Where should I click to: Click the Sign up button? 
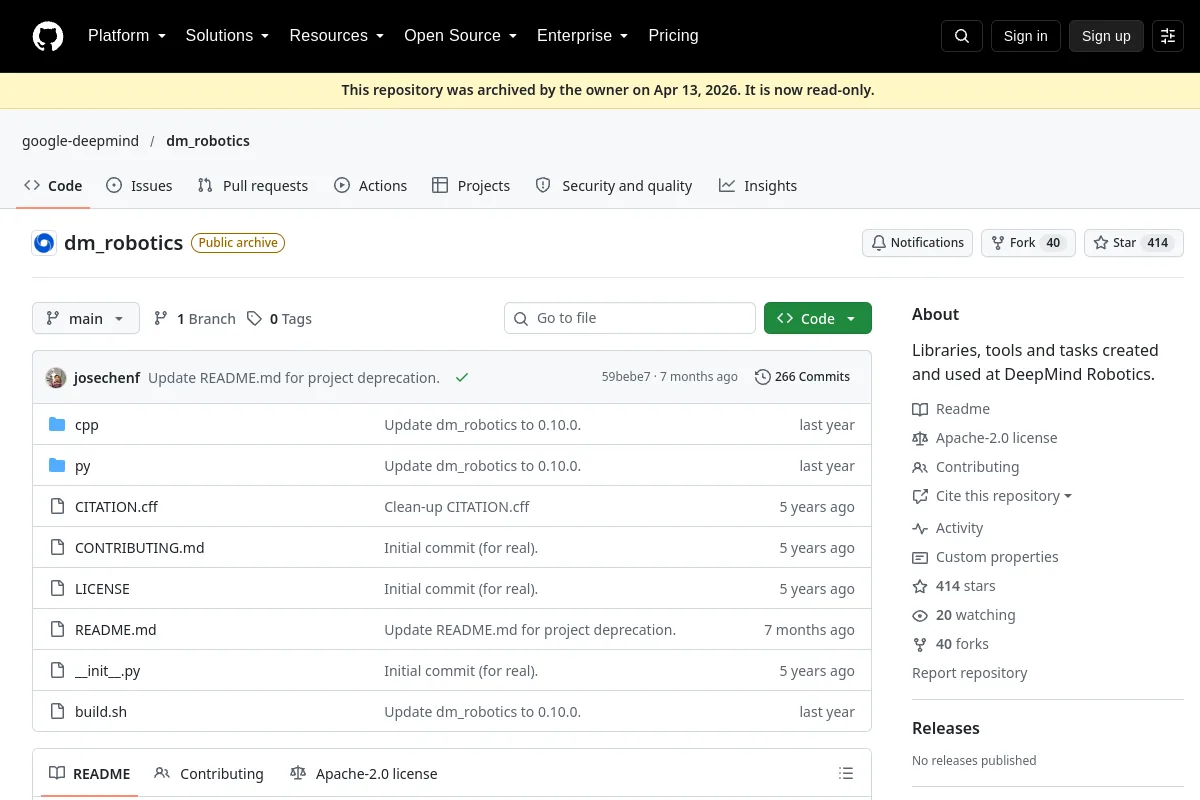1106,36
